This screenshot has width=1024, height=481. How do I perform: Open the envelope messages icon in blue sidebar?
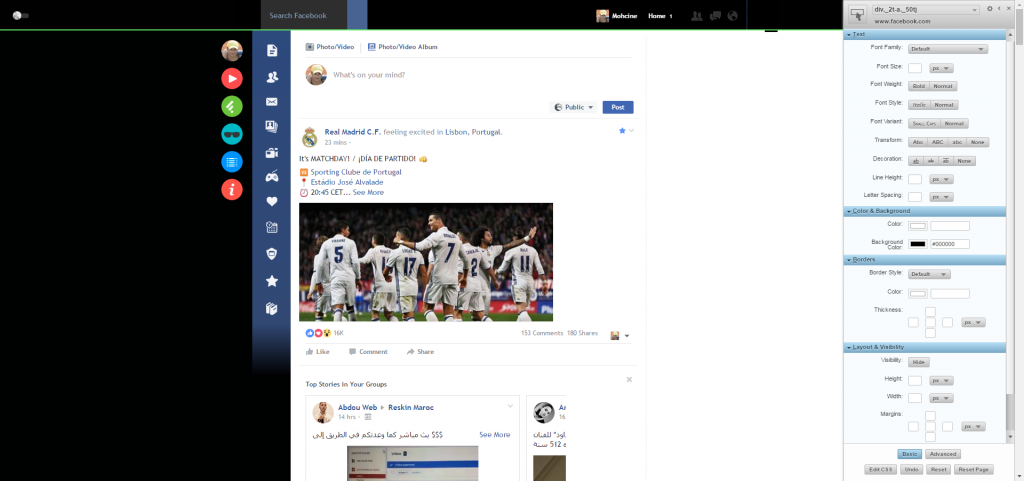coord(272,102)
